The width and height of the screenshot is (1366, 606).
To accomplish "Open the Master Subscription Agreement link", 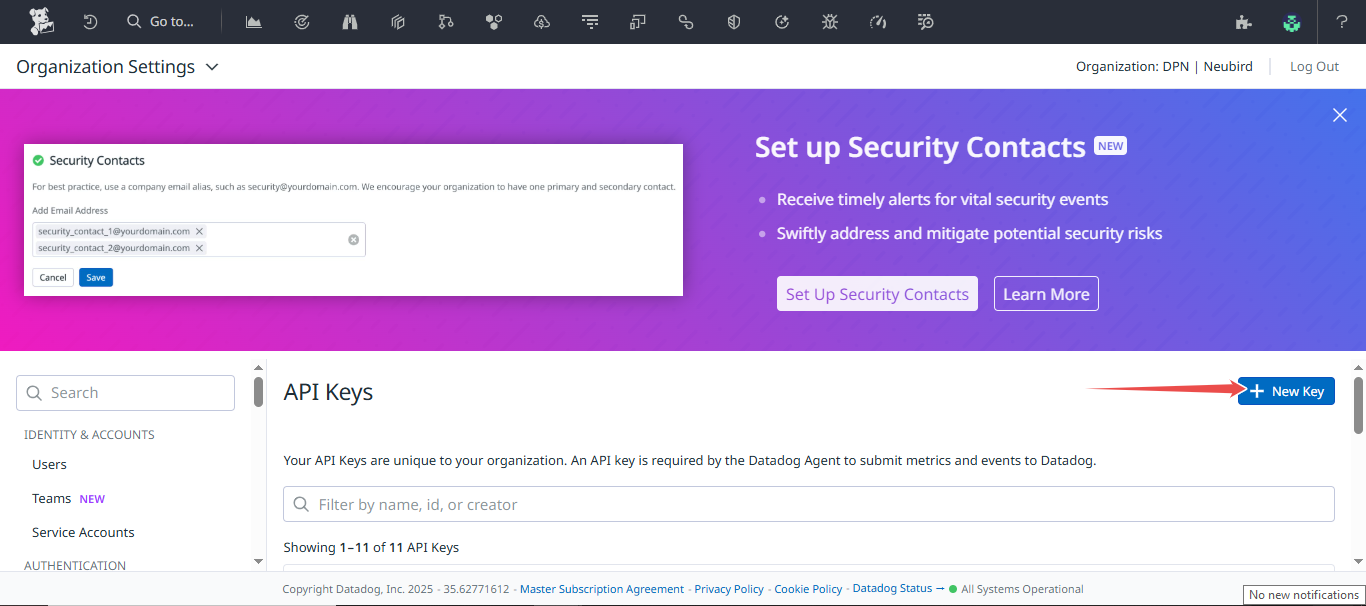I will (601, 588).
